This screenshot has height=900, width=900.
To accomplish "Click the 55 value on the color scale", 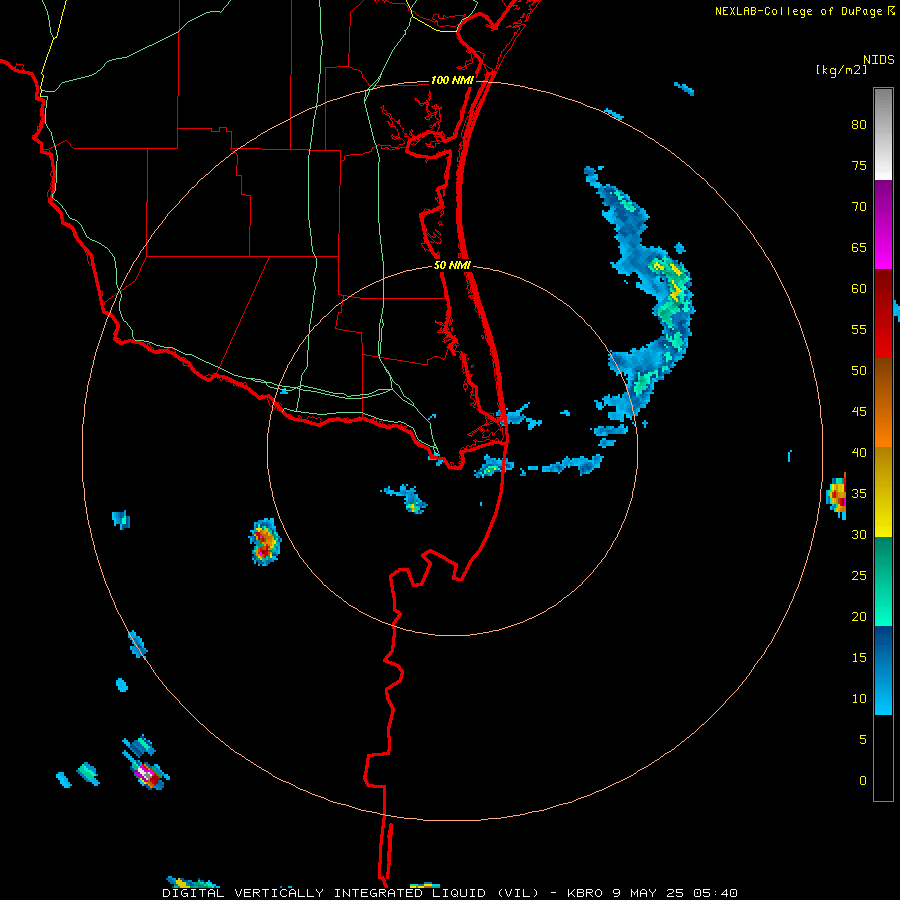I will coord(859,329).
